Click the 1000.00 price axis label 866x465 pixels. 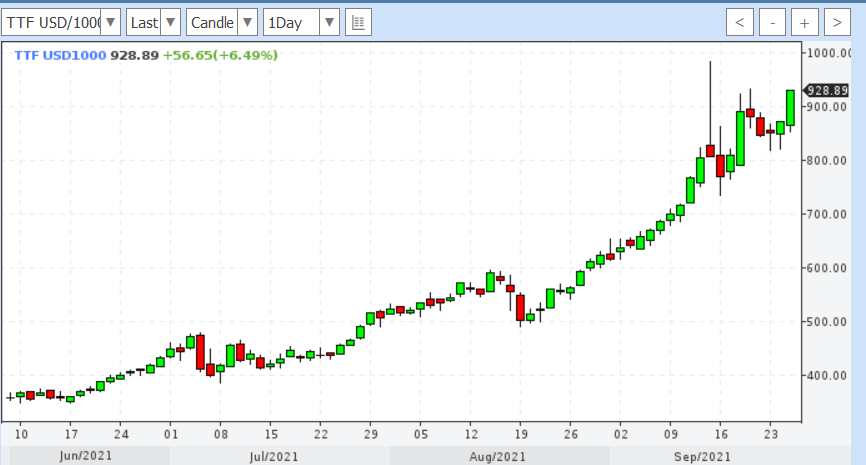pyautogui.click(x=828, y=53)
